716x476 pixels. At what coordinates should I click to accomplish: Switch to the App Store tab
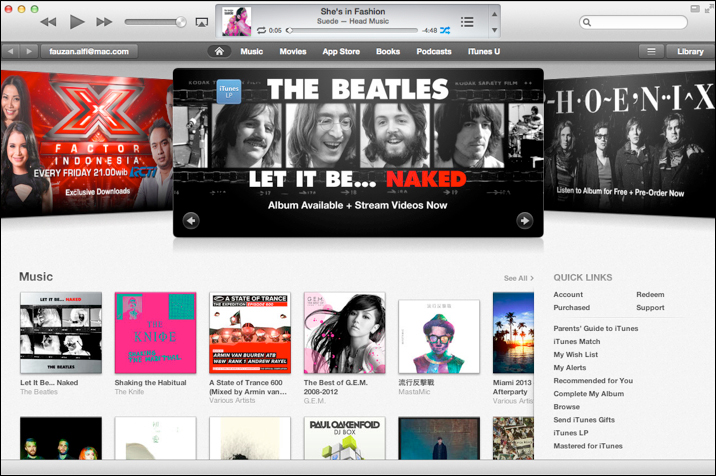[x=342, y=51]
